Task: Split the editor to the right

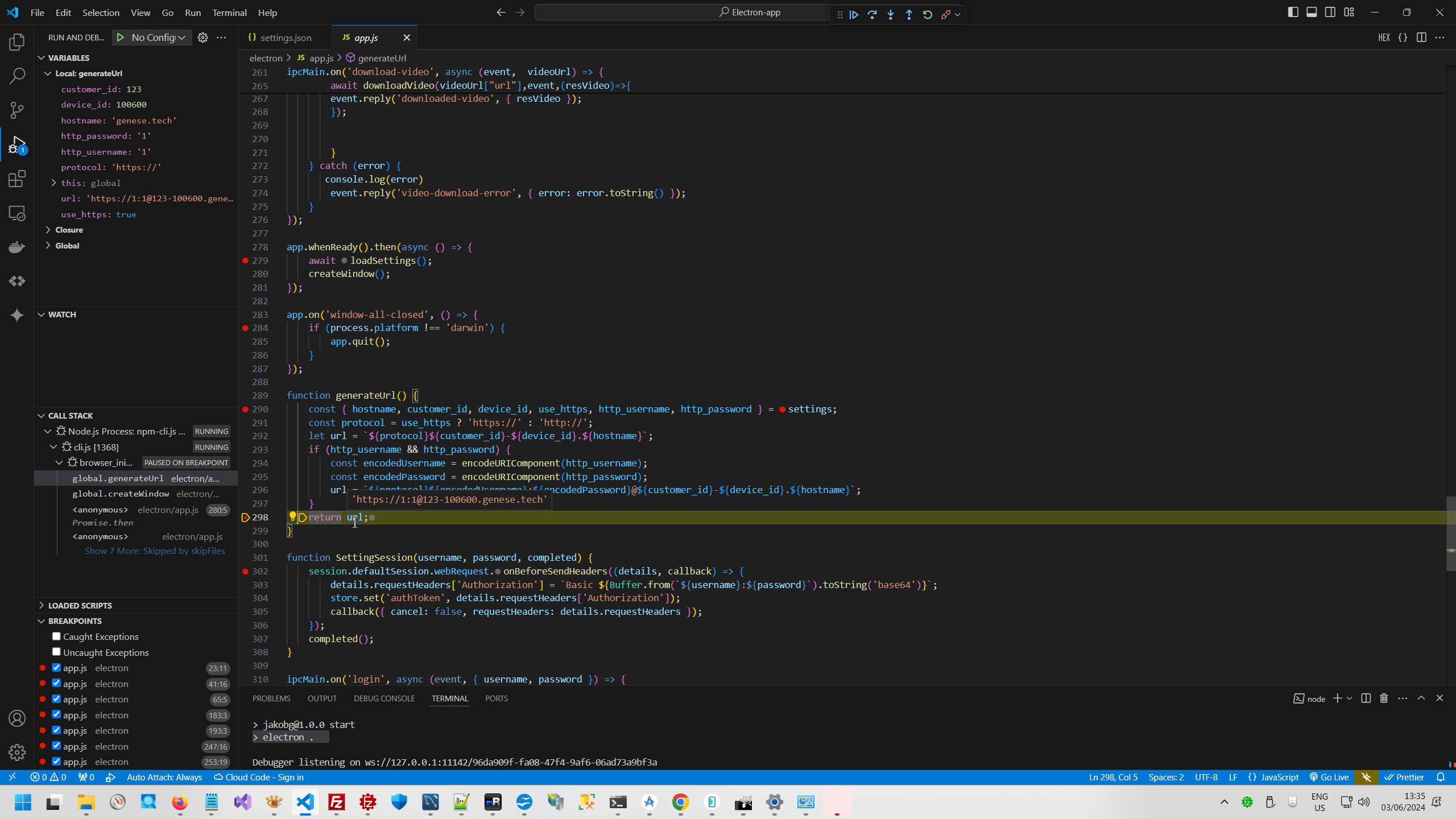Action: click(1421, 38)
